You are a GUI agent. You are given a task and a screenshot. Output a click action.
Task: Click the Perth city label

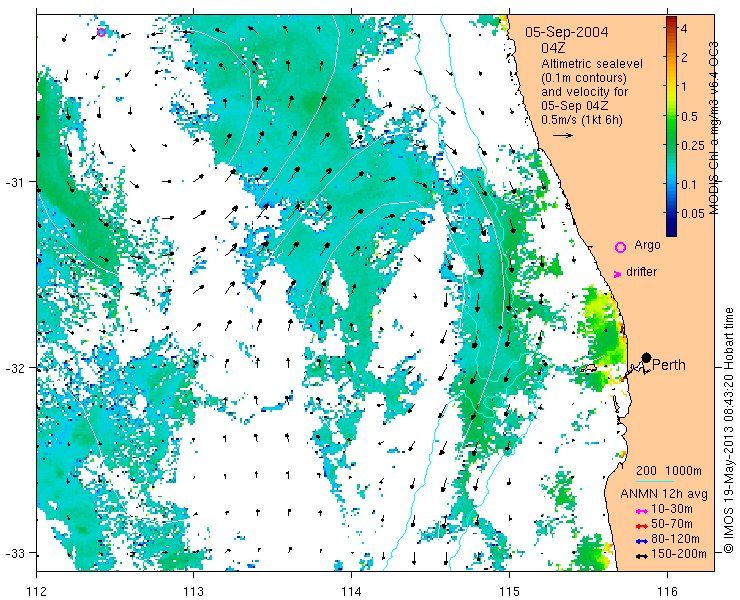pos(669,365)
